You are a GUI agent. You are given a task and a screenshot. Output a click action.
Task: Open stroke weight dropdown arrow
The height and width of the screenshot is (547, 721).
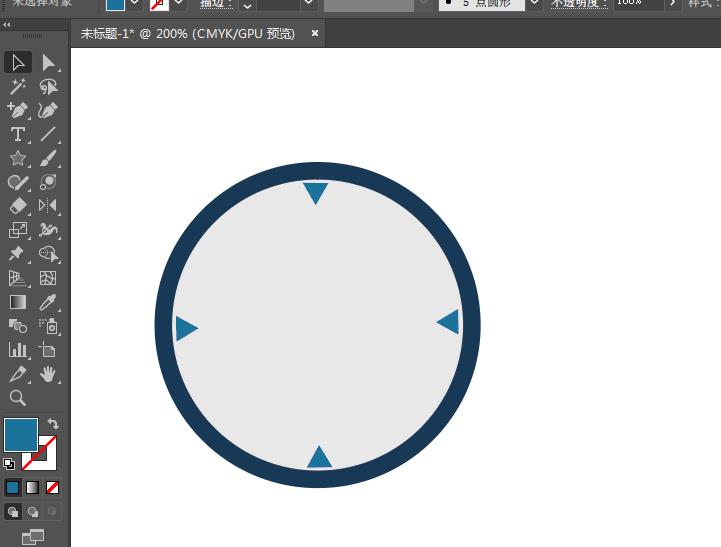309,4
